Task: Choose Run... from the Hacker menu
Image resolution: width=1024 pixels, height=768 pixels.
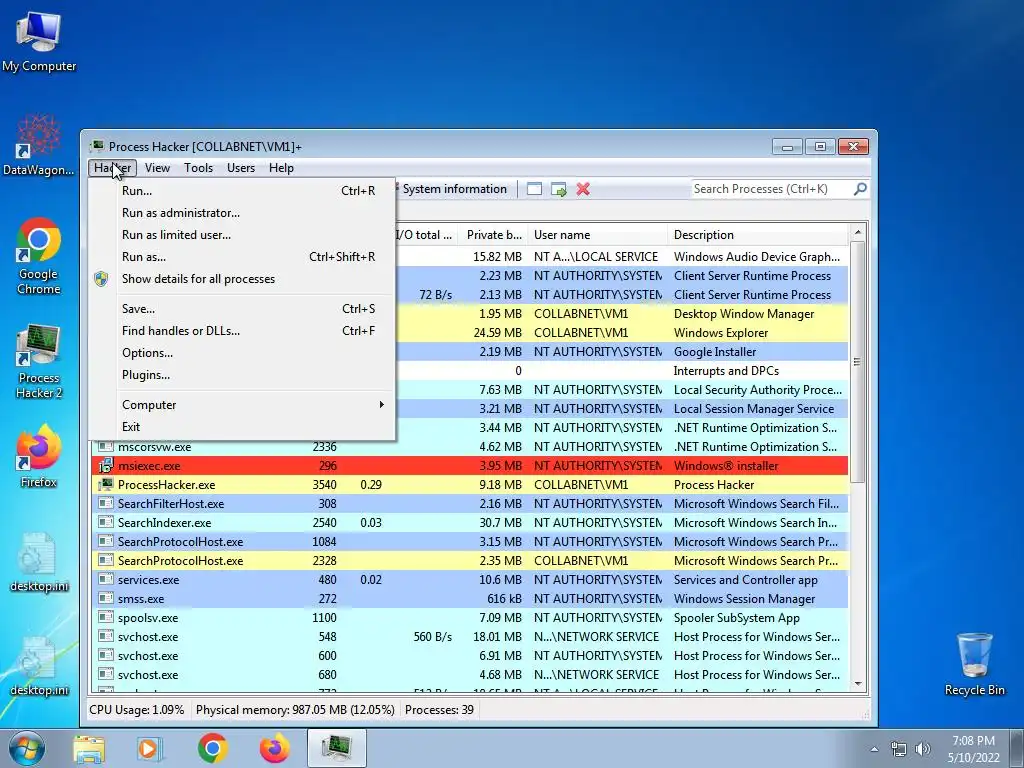Action: click(242, 191)
